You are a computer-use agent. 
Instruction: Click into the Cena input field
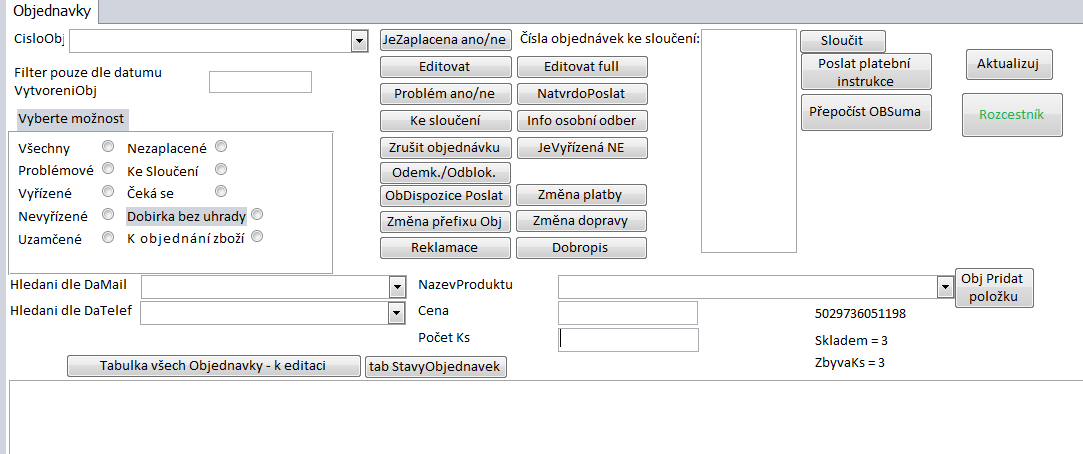[627, 313]
